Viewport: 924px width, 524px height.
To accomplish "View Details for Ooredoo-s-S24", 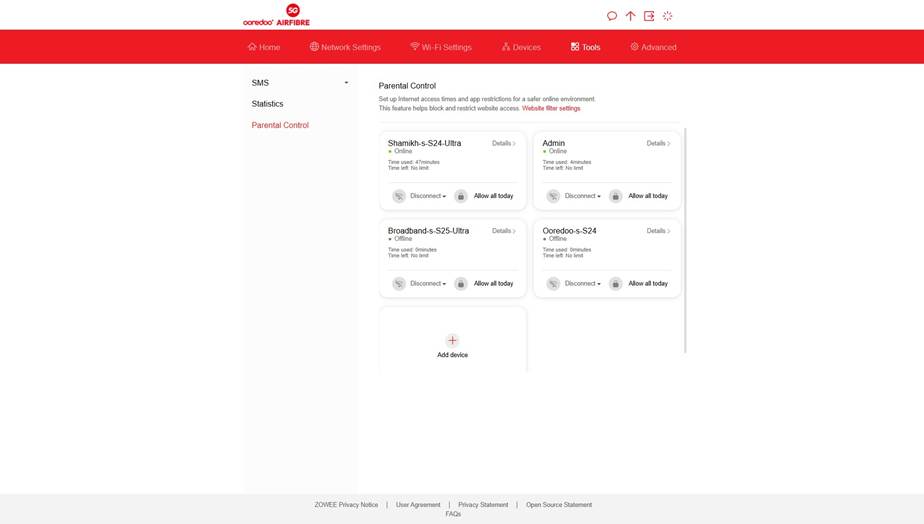I will [x=658, y=231].
